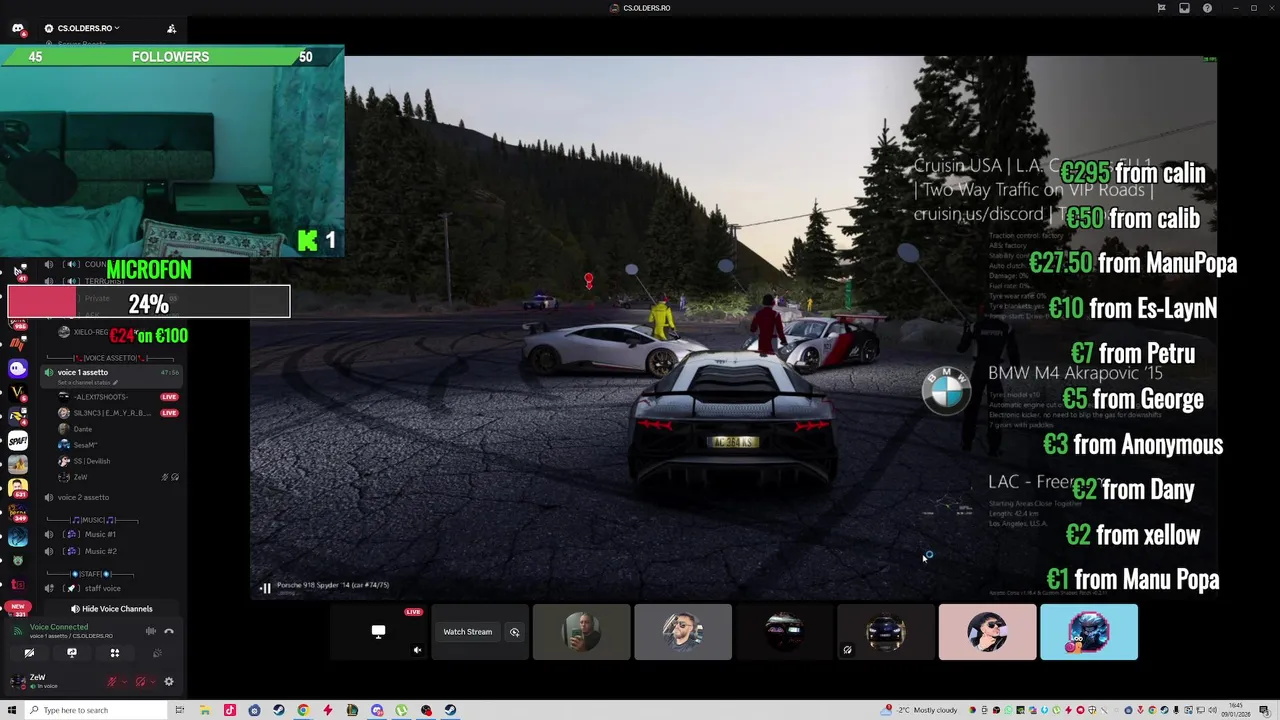Viewport: 1280px width, 720px height.
Task: Open the Discord help question mark icon
Action: click(1207, 8)
